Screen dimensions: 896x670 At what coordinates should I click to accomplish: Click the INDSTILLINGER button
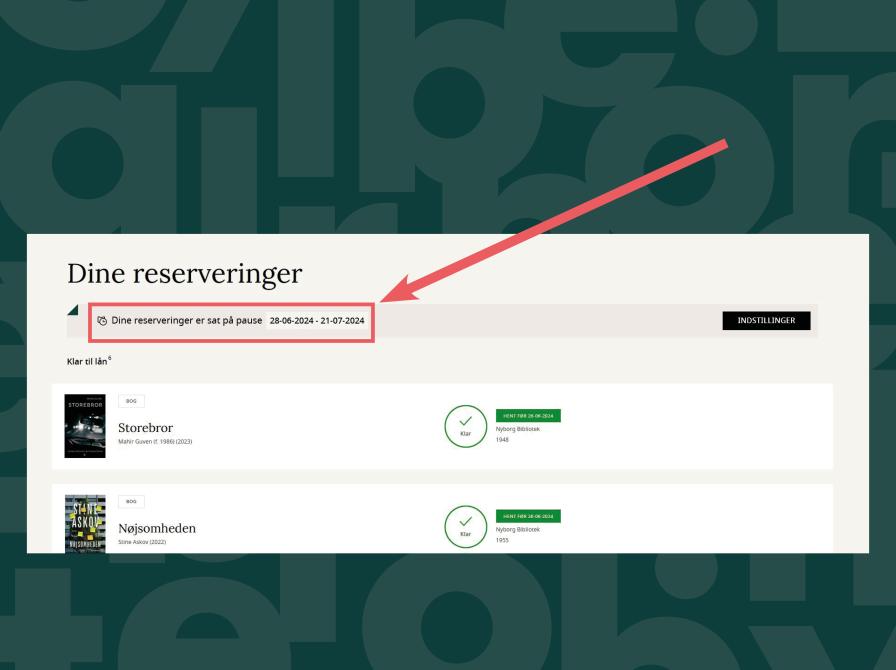coord(765,320)
